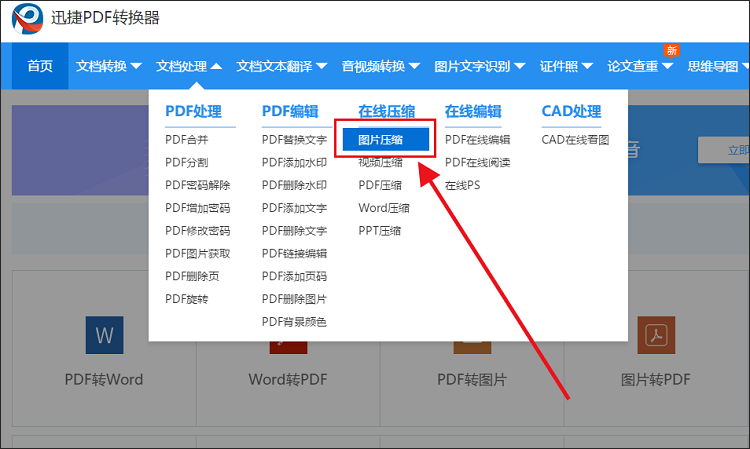
Task: Select 视频压缩 option
Action: click(x=380, y=163)
